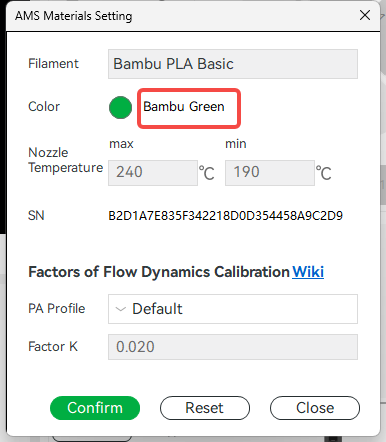Click the Reset button
The width and height of the screenshot is (386, 442).
[x=205, y=408]
